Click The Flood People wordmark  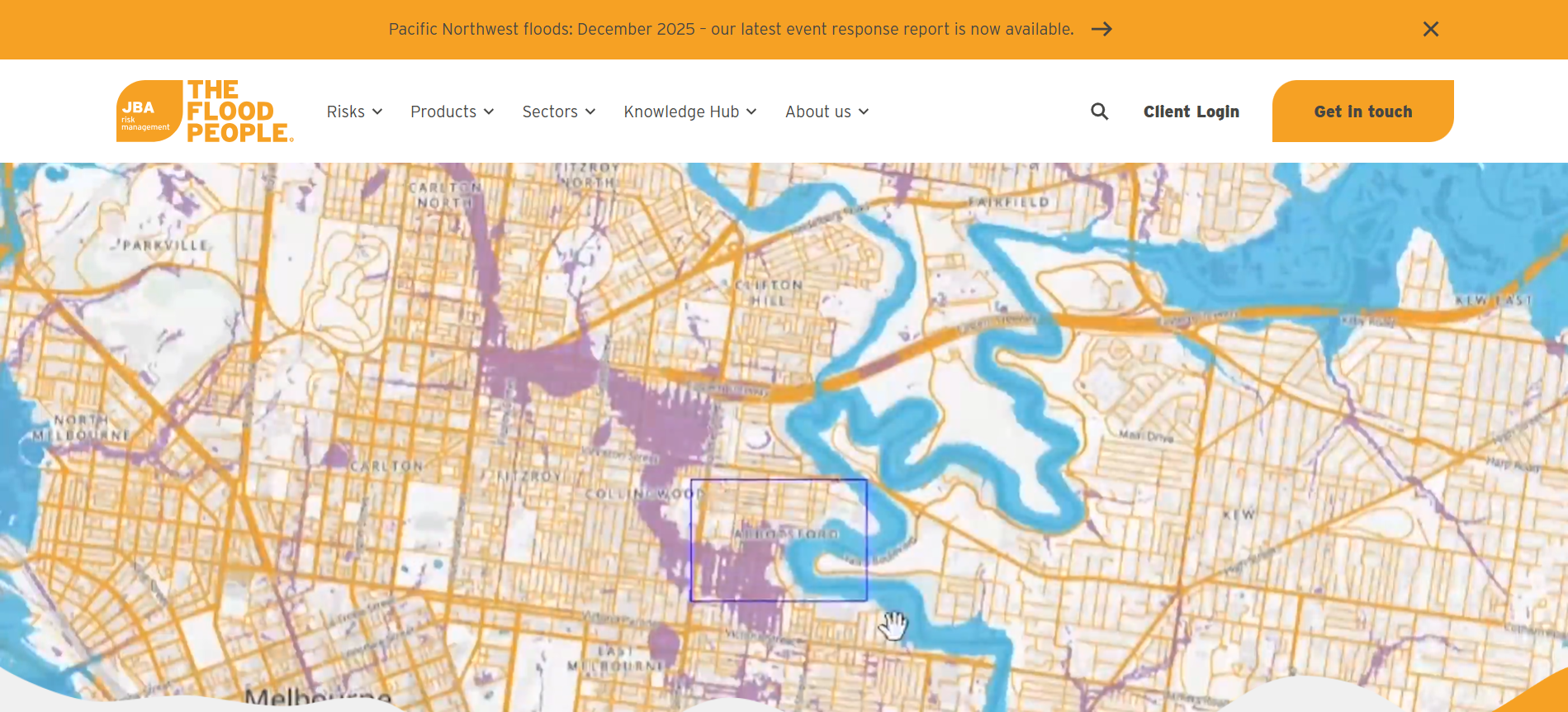click(239, 112)
